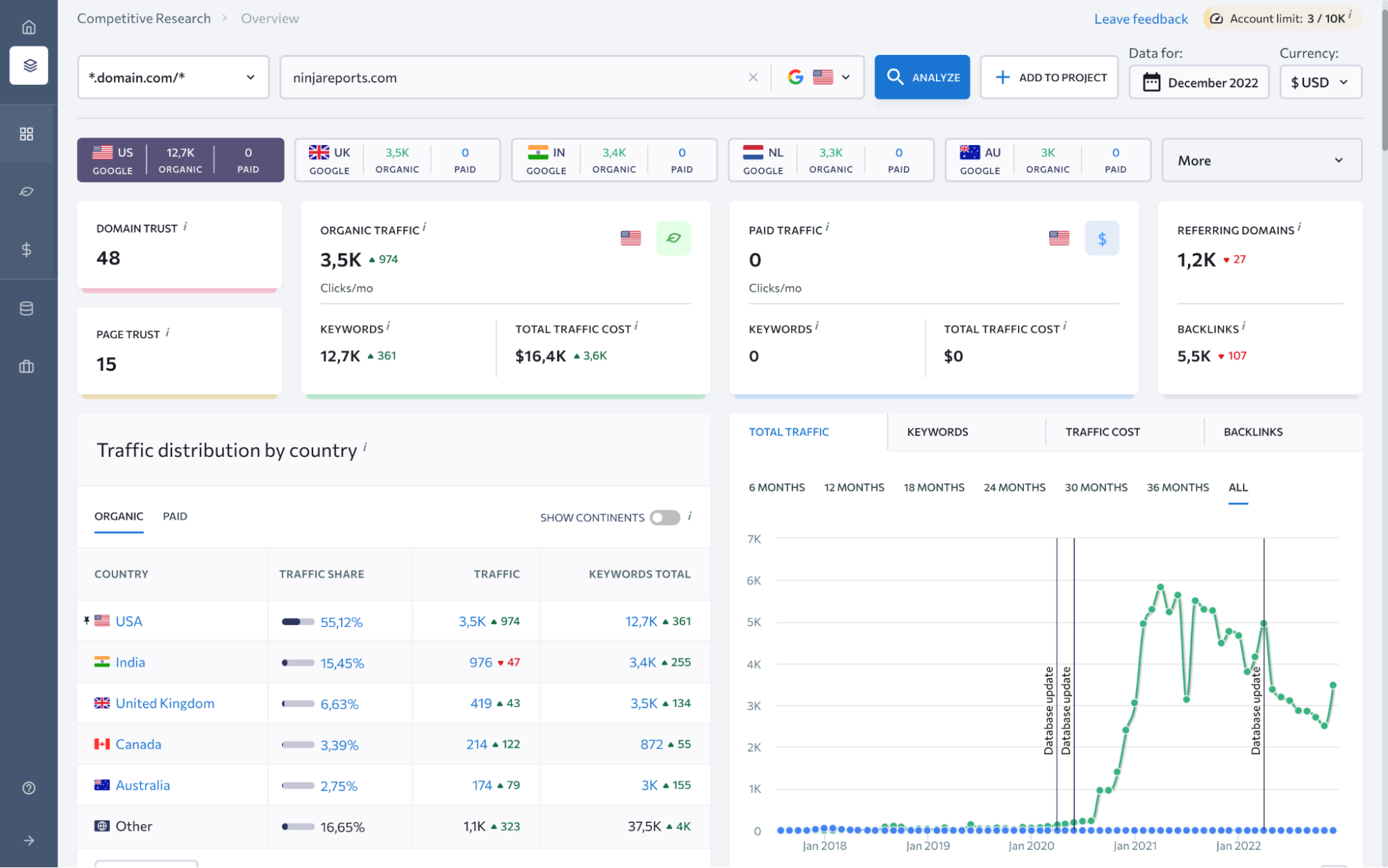Click the Organic Traffic flag icon
Image resolution: width=1388 pixels, height=868 pixels.
630,239
